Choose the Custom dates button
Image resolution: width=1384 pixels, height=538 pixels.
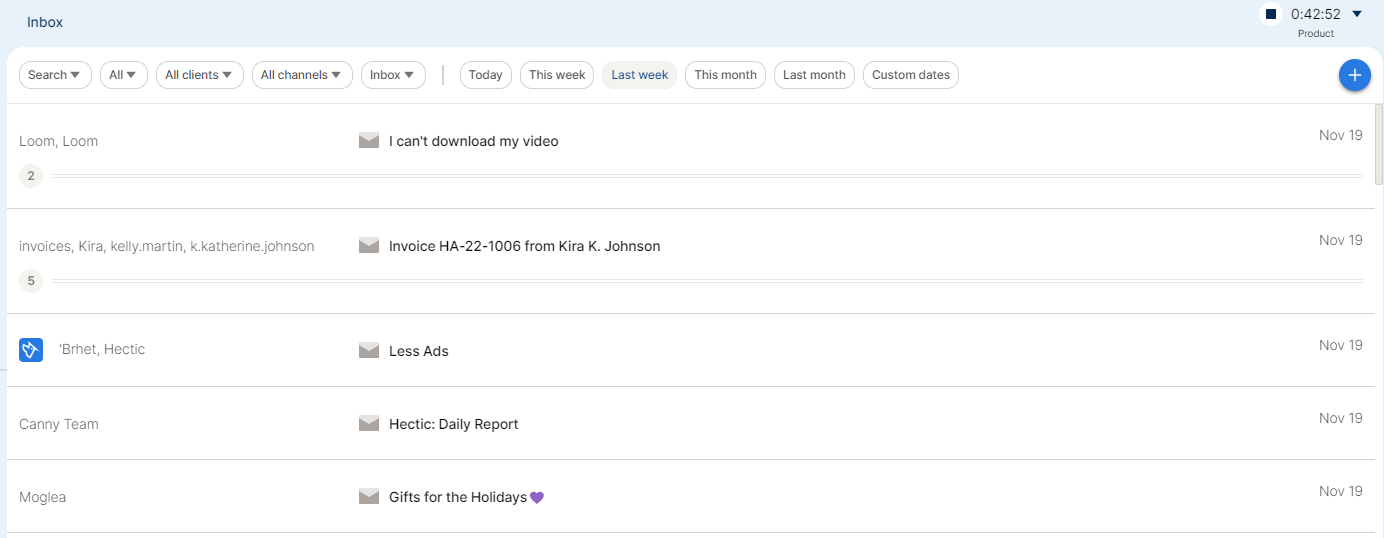[x=910, y=75]
